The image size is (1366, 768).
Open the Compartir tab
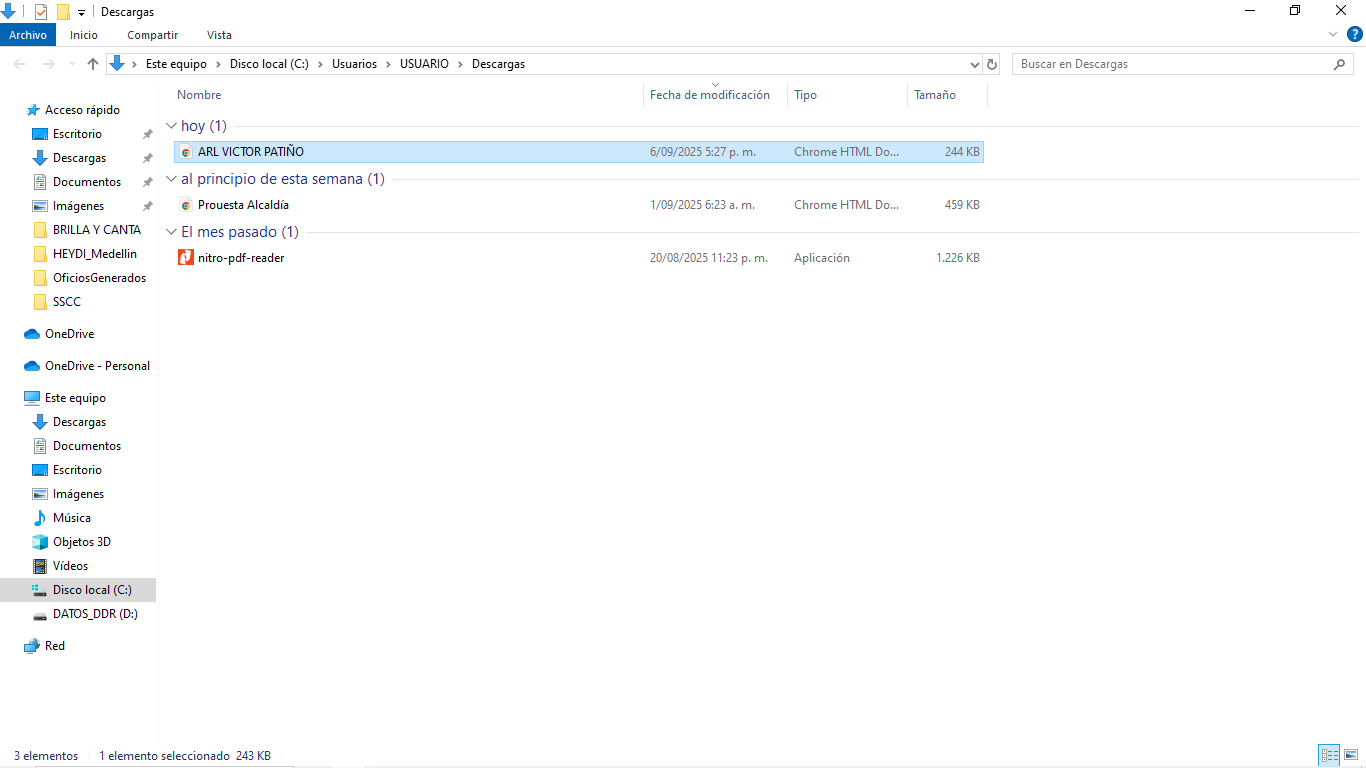(x=152, y=35)
